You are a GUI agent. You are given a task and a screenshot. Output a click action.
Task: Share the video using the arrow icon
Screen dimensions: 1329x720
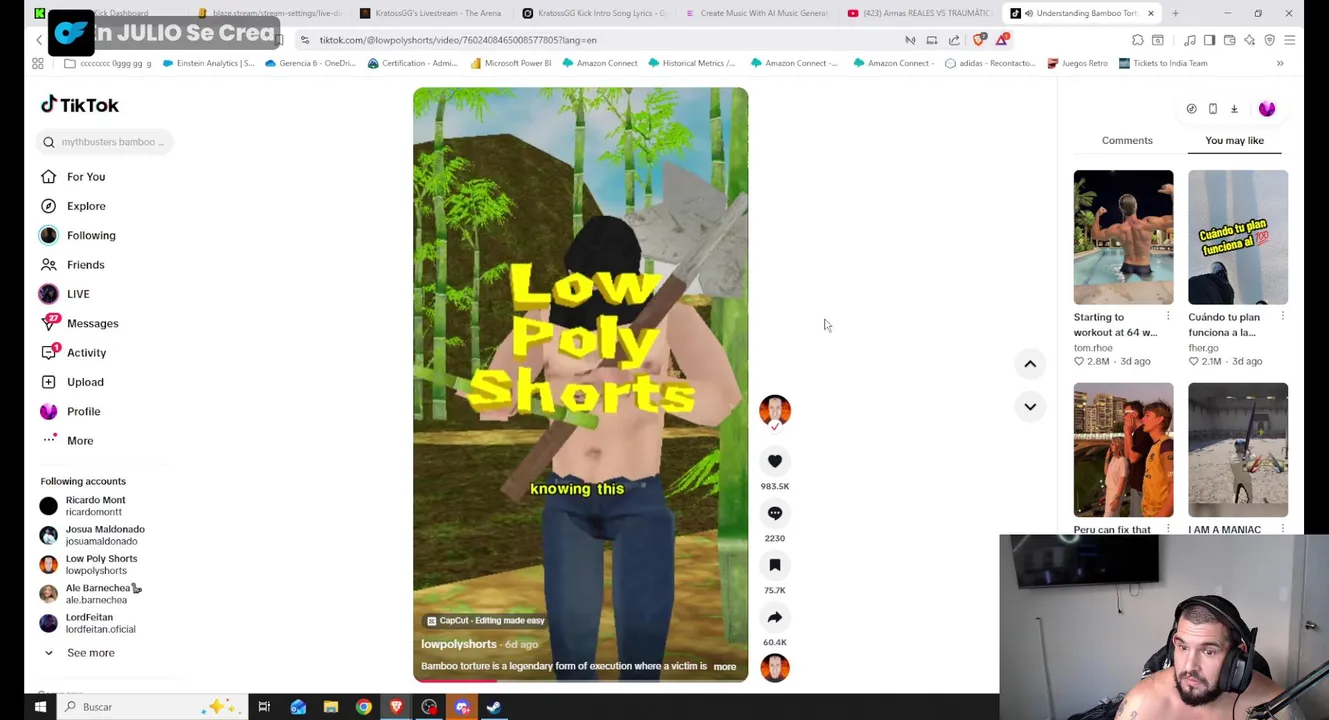775,617
